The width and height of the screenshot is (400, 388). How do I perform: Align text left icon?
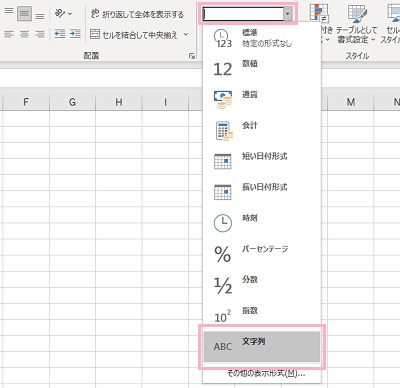(9, 34)
